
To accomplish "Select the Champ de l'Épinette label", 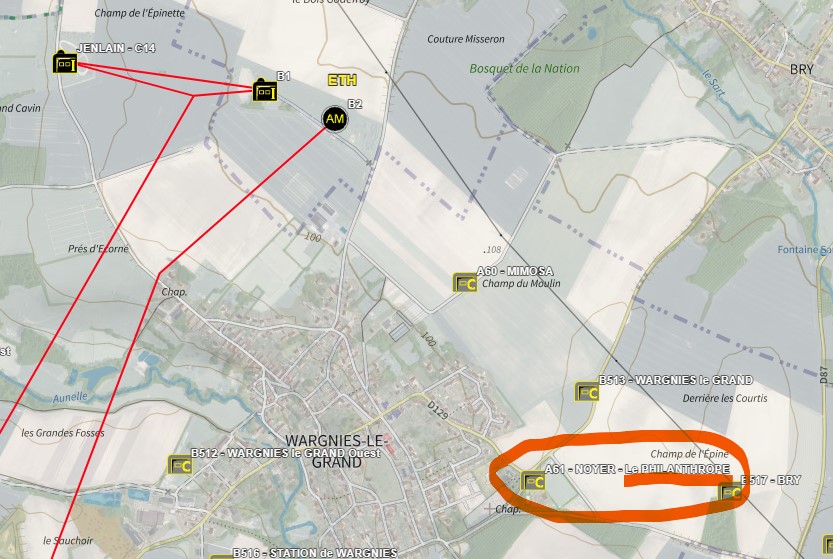I will [140, 13].
